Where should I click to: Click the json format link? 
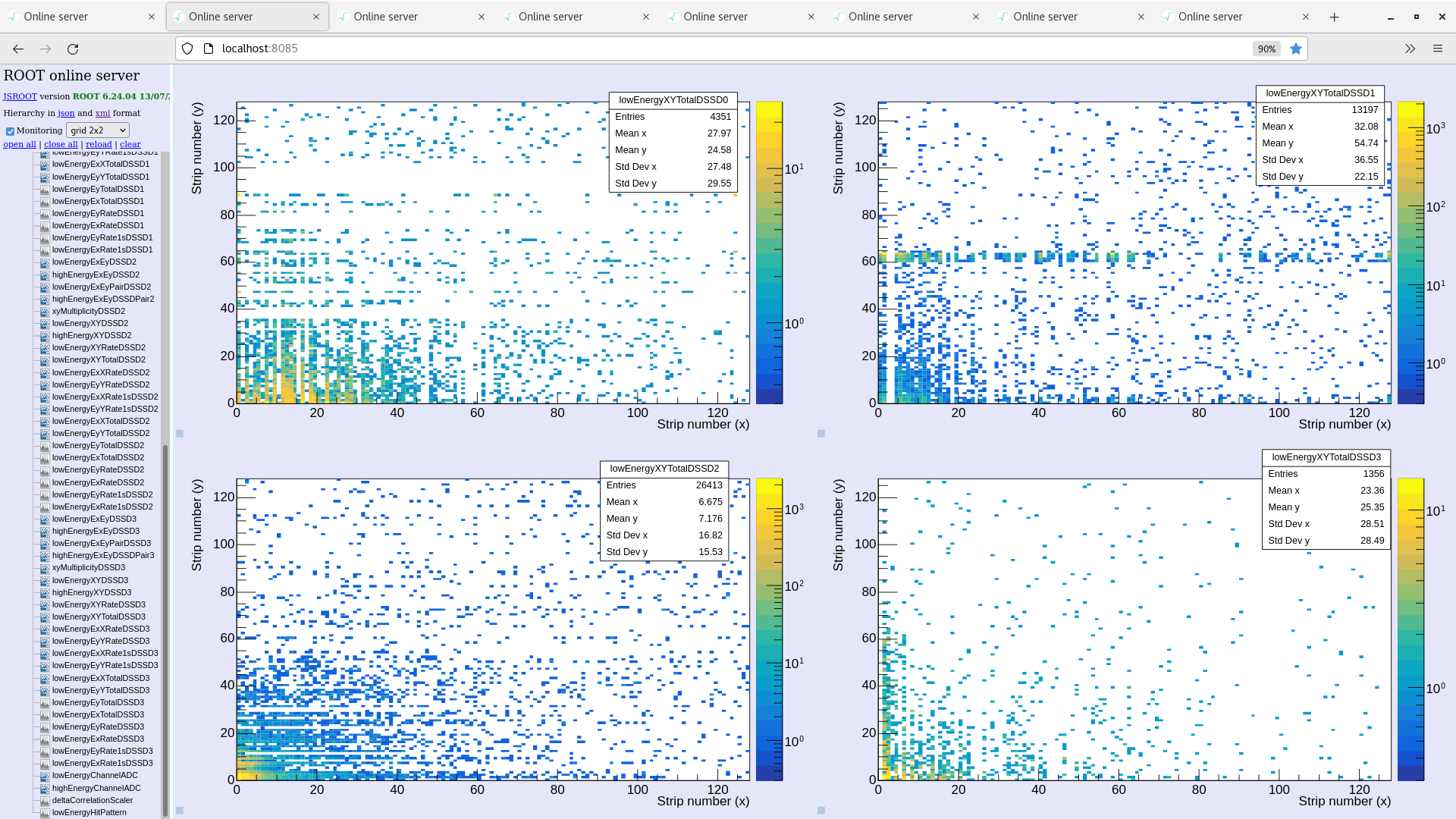pyautogui.click(x=66, y=113)
